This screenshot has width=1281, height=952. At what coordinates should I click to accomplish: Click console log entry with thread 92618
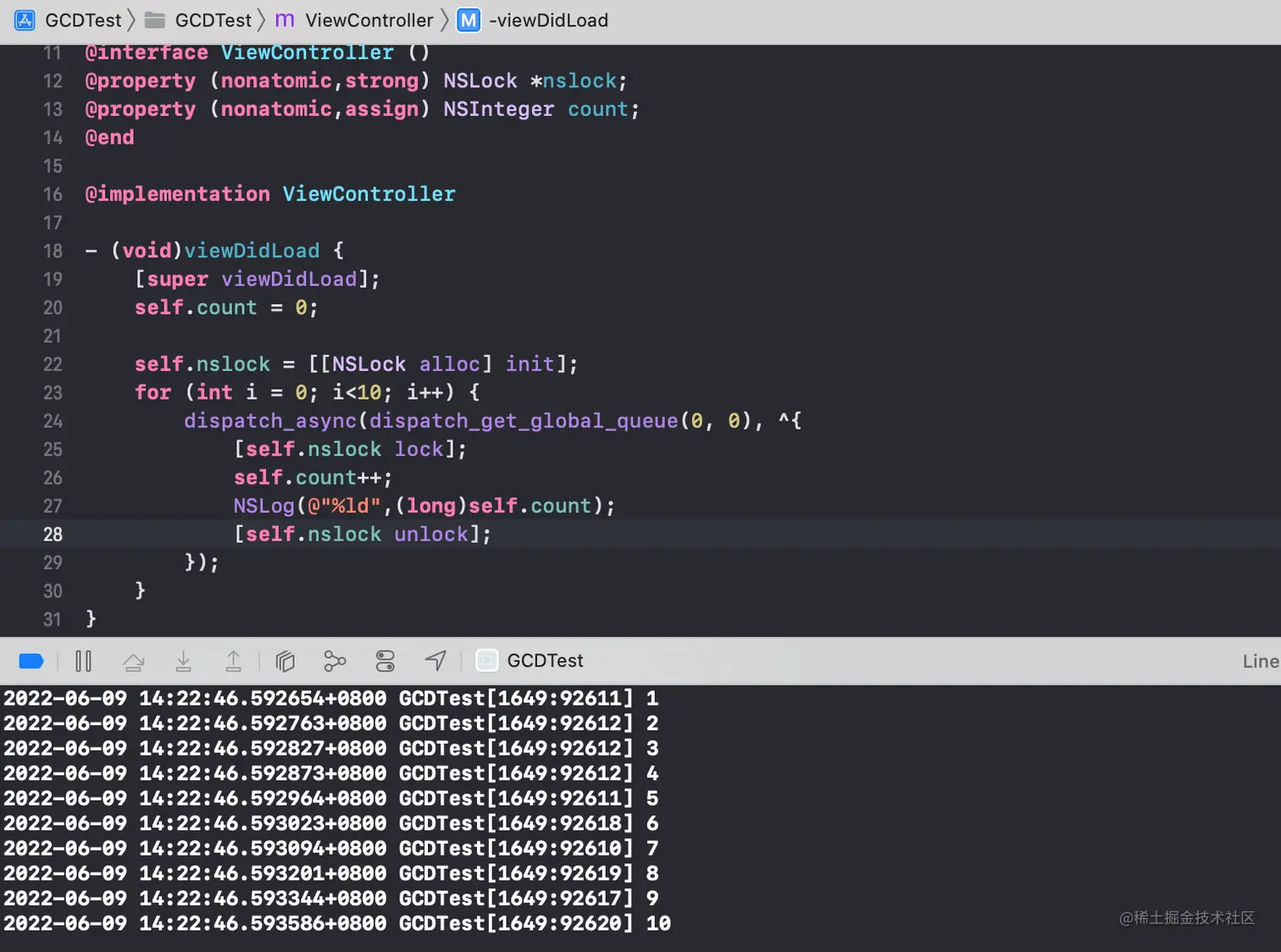click(x=331, y=823)
